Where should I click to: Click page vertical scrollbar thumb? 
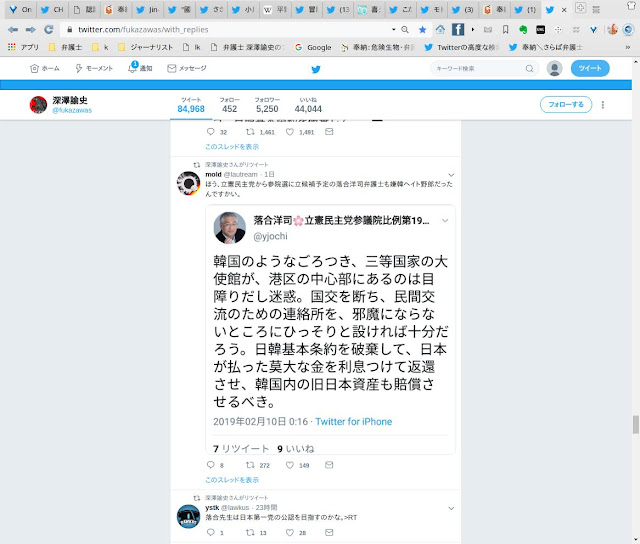(x=636, y=424)
